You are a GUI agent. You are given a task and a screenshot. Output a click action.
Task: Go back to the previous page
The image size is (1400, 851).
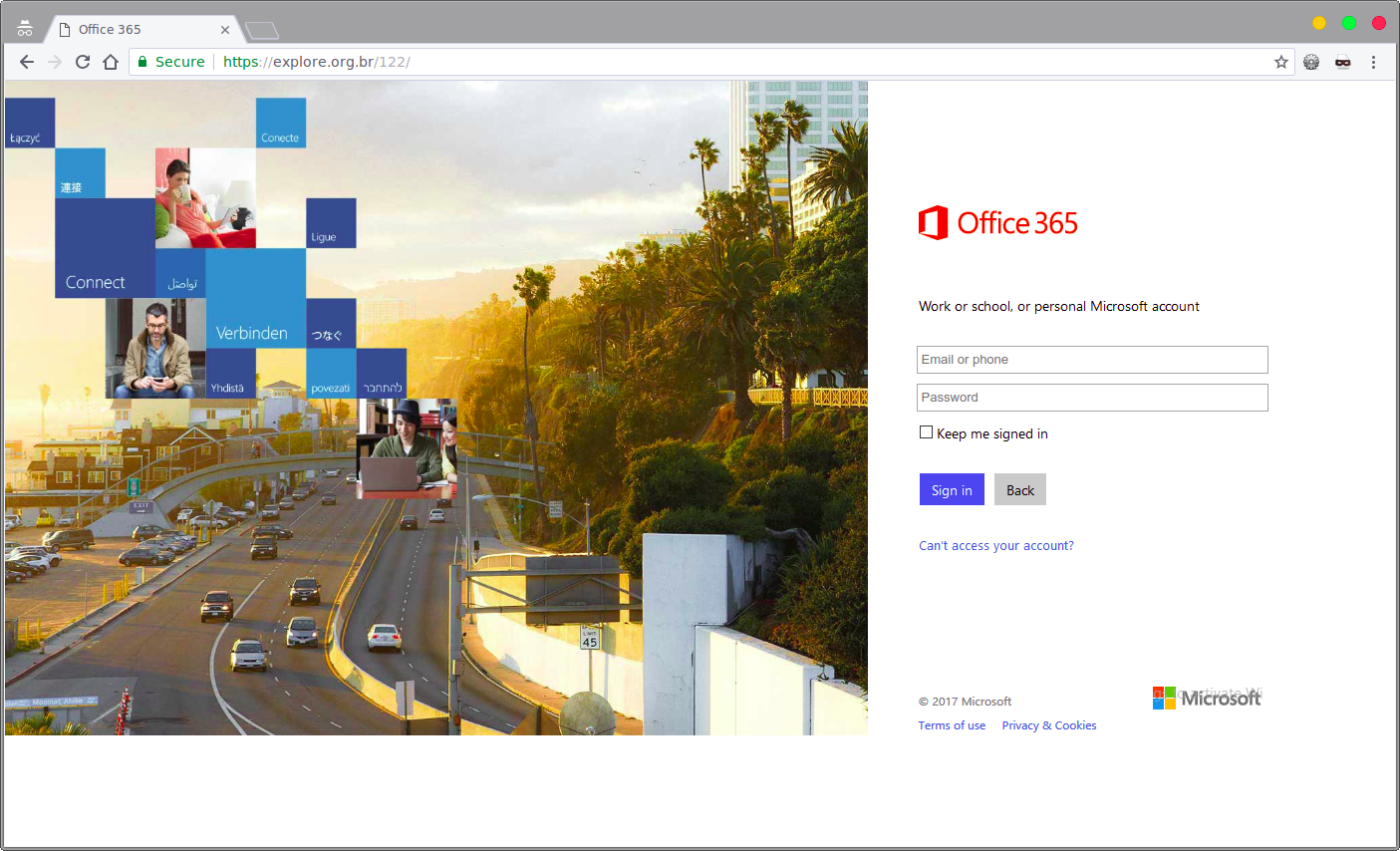(x=27, y=62)
